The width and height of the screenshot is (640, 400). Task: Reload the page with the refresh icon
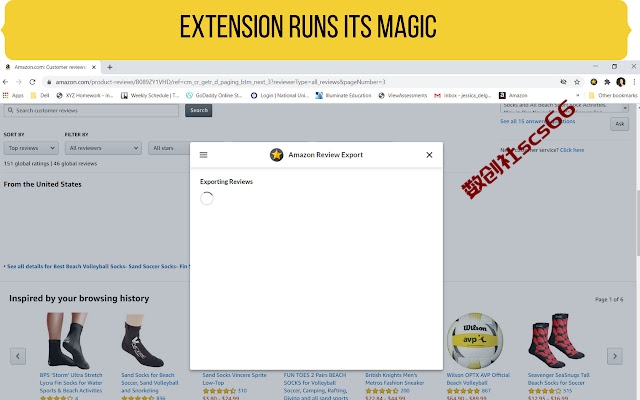point(32,82)
